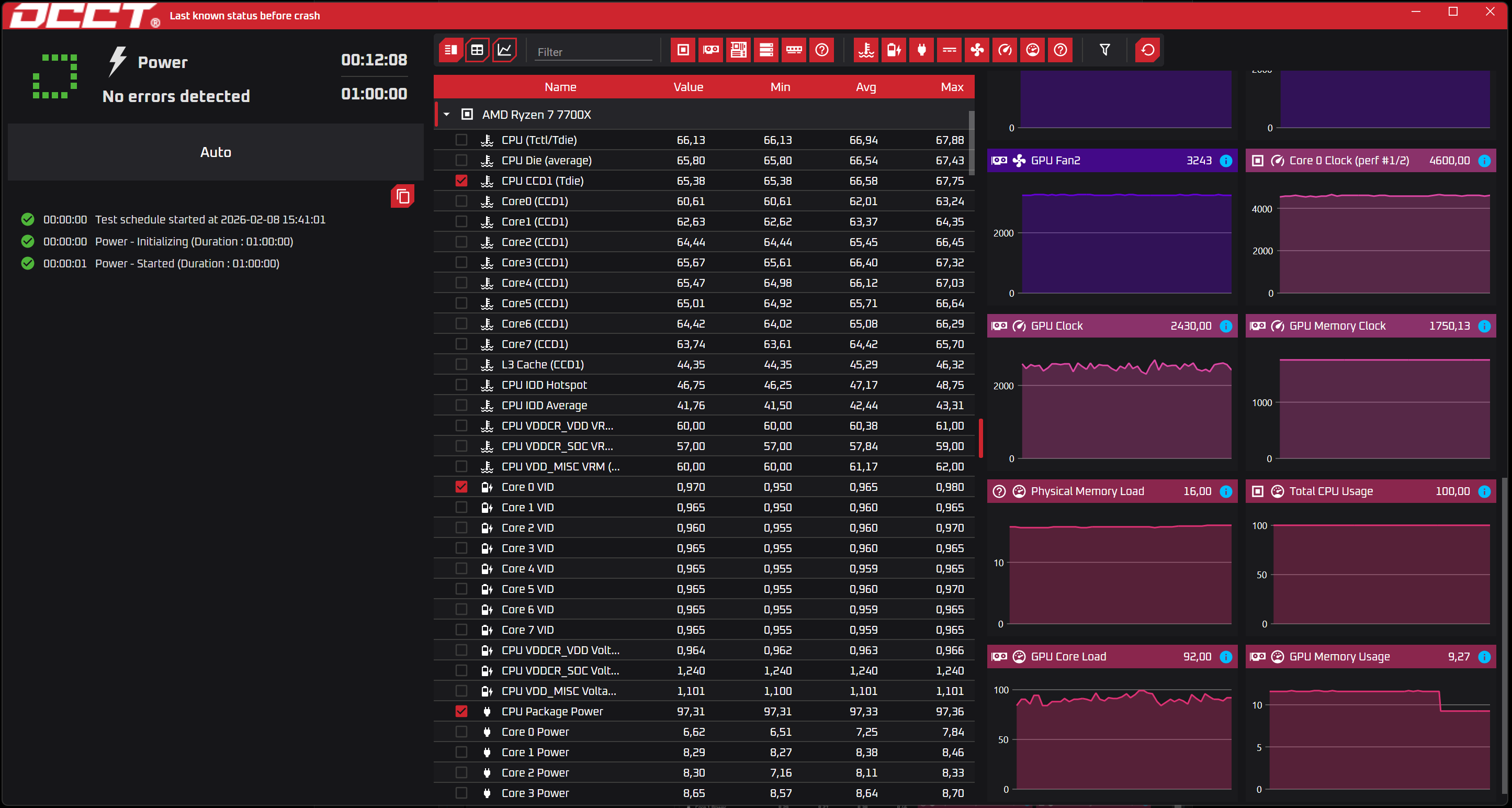Sort the table by the Name column

click(x=560, y=87)
